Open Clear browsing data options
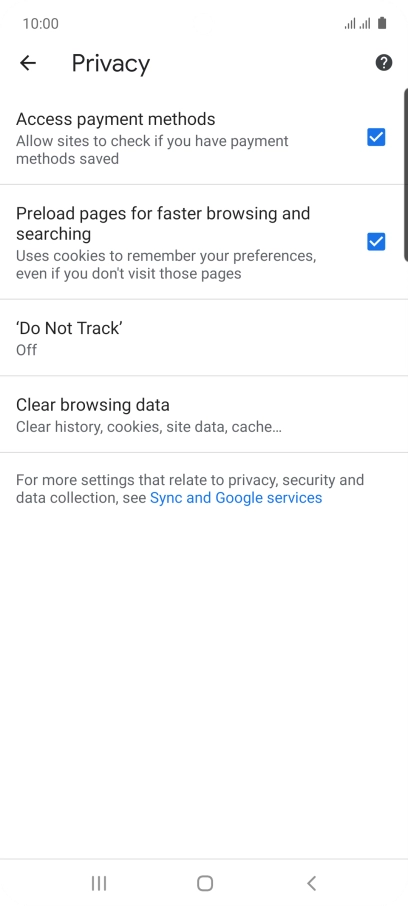408x906 pixels. 204,414
